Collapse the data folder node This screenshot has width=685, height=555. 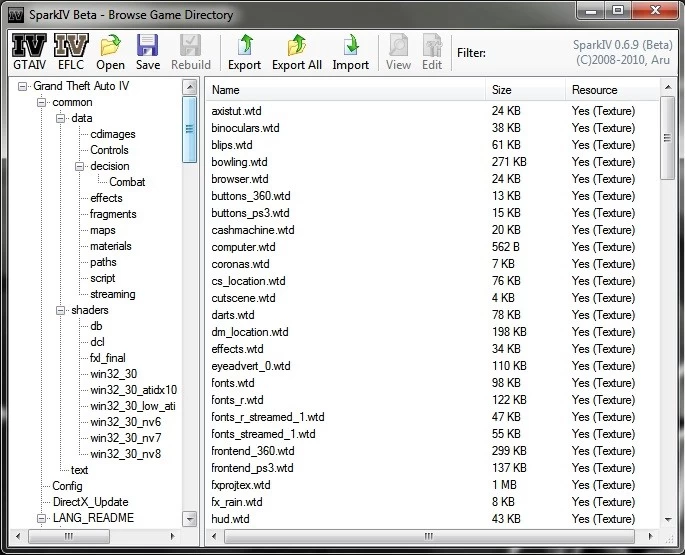point(60,118)
